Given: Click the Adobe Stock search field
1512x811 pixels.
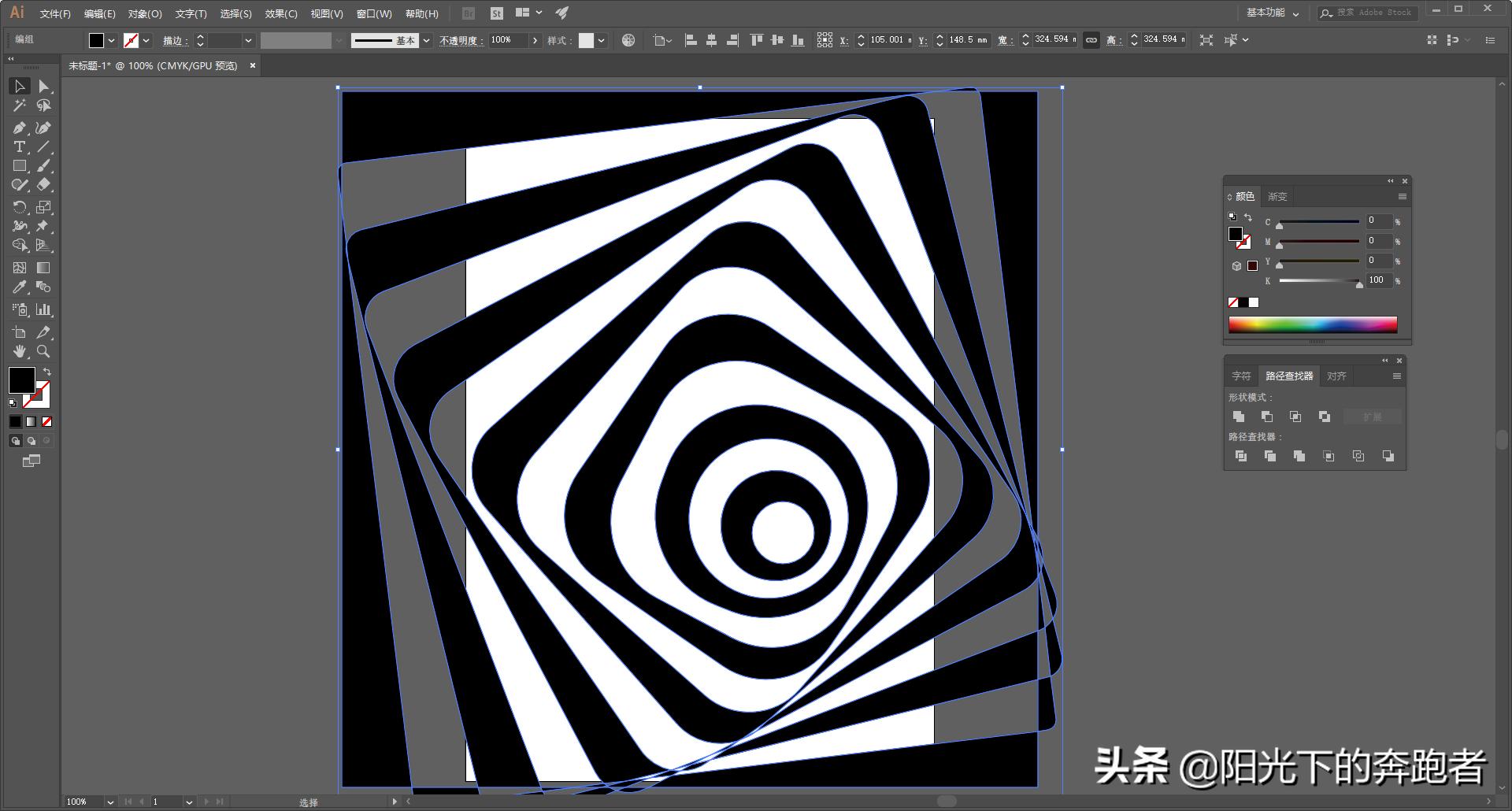Looking at the screenshot, I should [x=1368, y=13].
